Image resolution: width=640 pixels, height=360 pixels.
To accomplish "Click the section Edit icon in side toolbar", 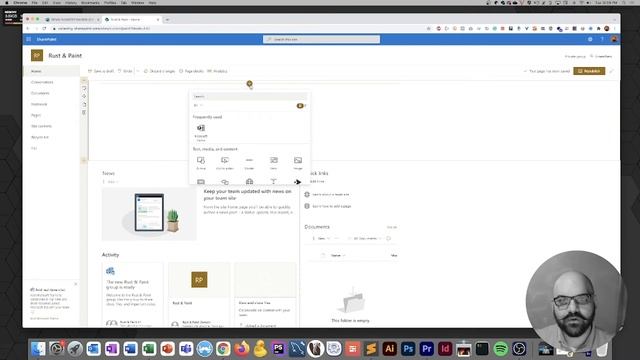I will point(84,88).
